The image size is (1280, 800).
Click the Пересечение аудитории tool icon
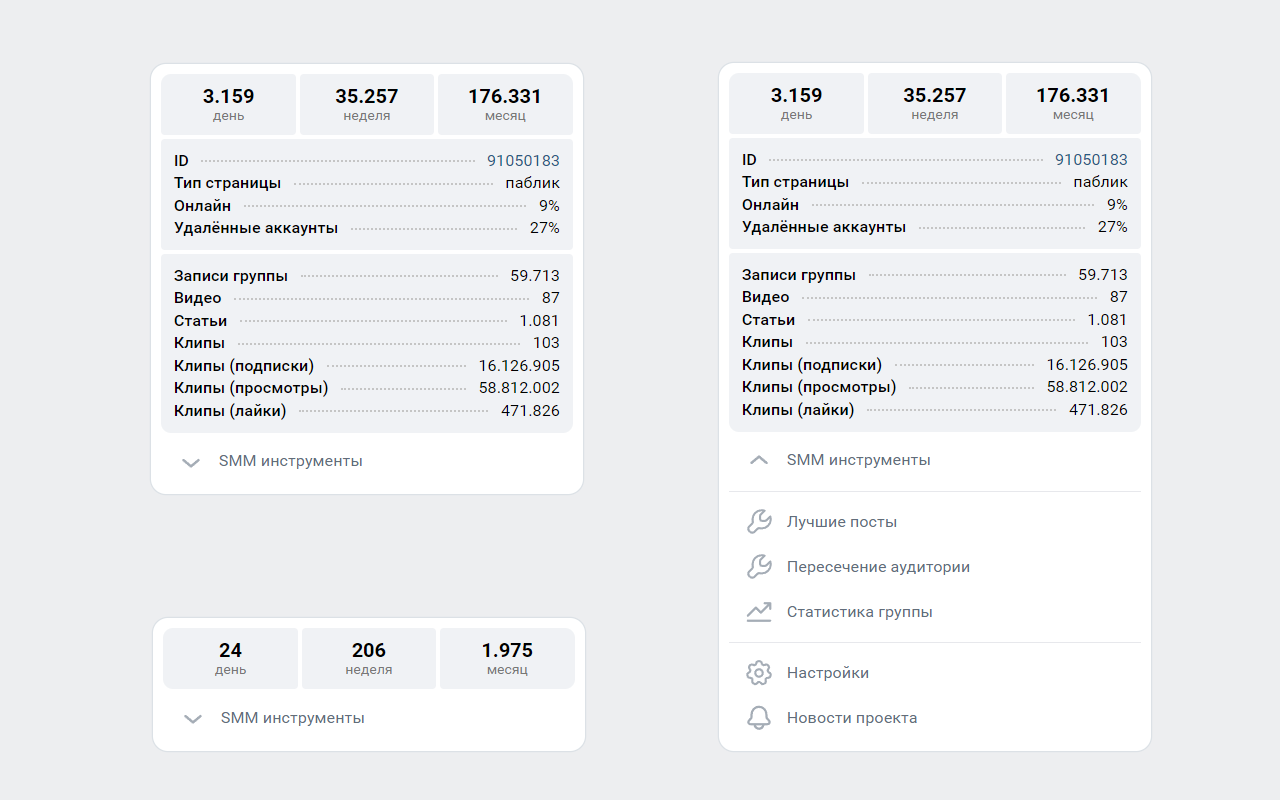tap(759, 566)
